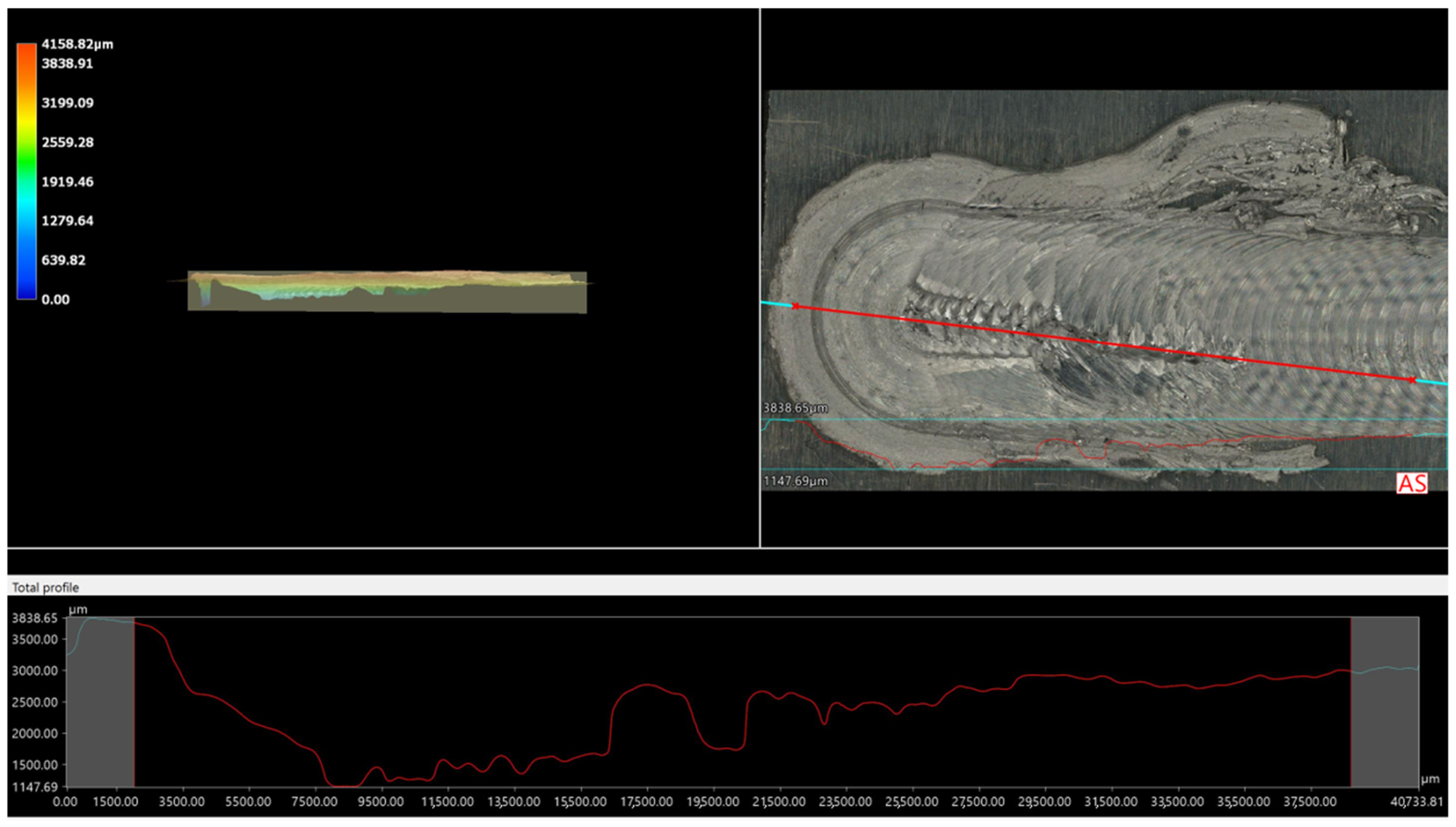Viewport: 1456px width, 827px height.
Task: Select the 7500.00 x-axis tick label
Action: (315, 802)
